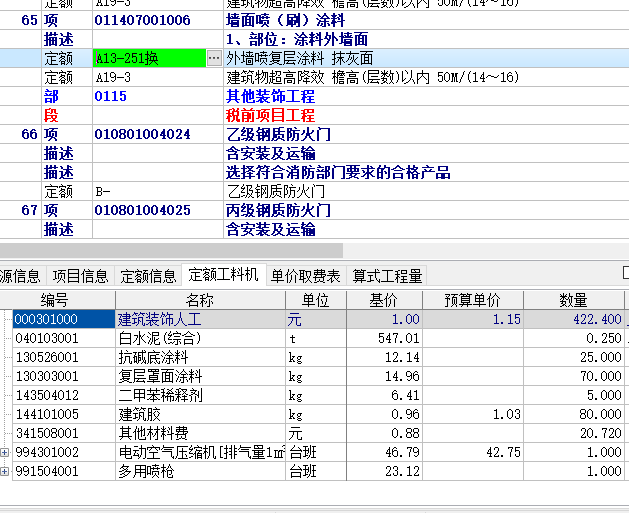Click empty budget price cell of 白水泥(综合)
The image size is (629, 513).
point(473,339)
